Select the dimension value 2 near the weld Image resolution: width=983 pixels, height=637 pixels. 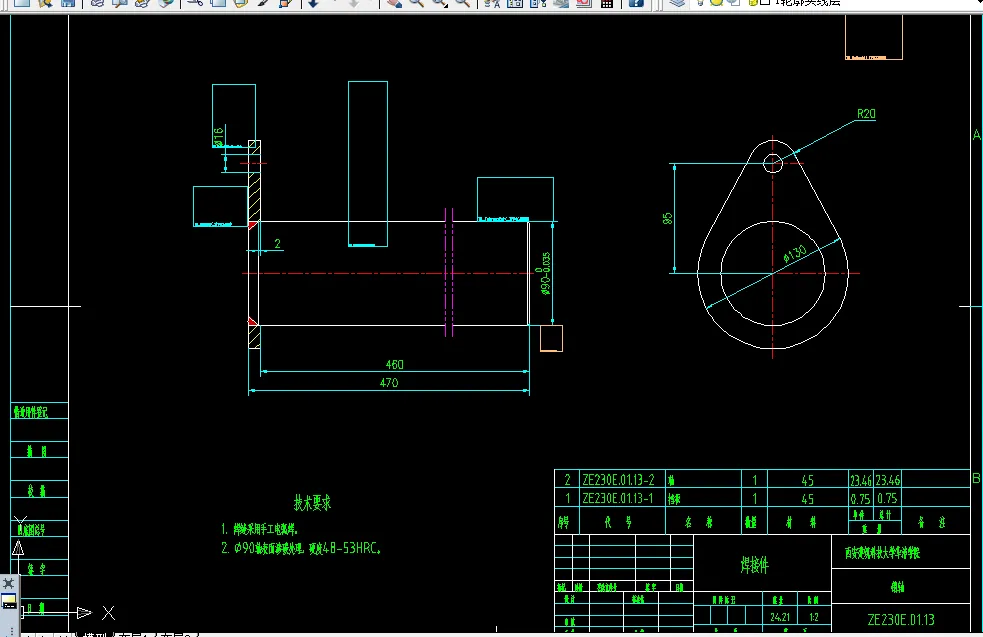[x=277, y=244]
